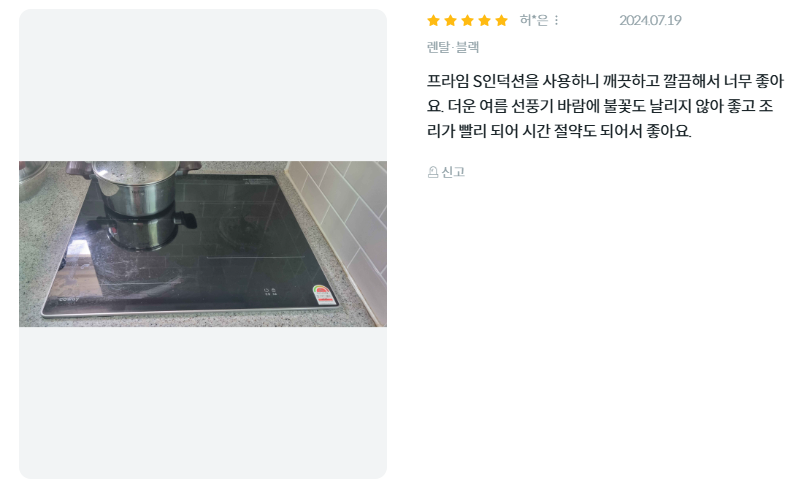Click the fourth yellow rating star
Screen dimensions: 803x488
(484, 20)
